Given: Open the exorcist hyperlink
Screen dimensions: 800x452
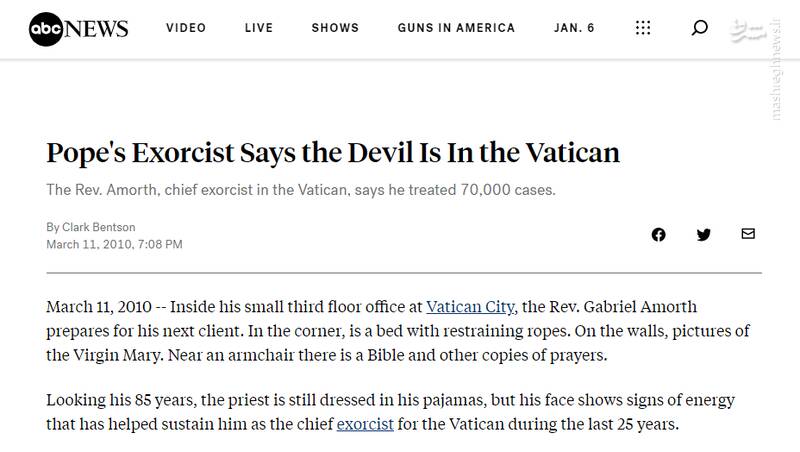Looking at the screenshot, I should [x=365, y=424].
